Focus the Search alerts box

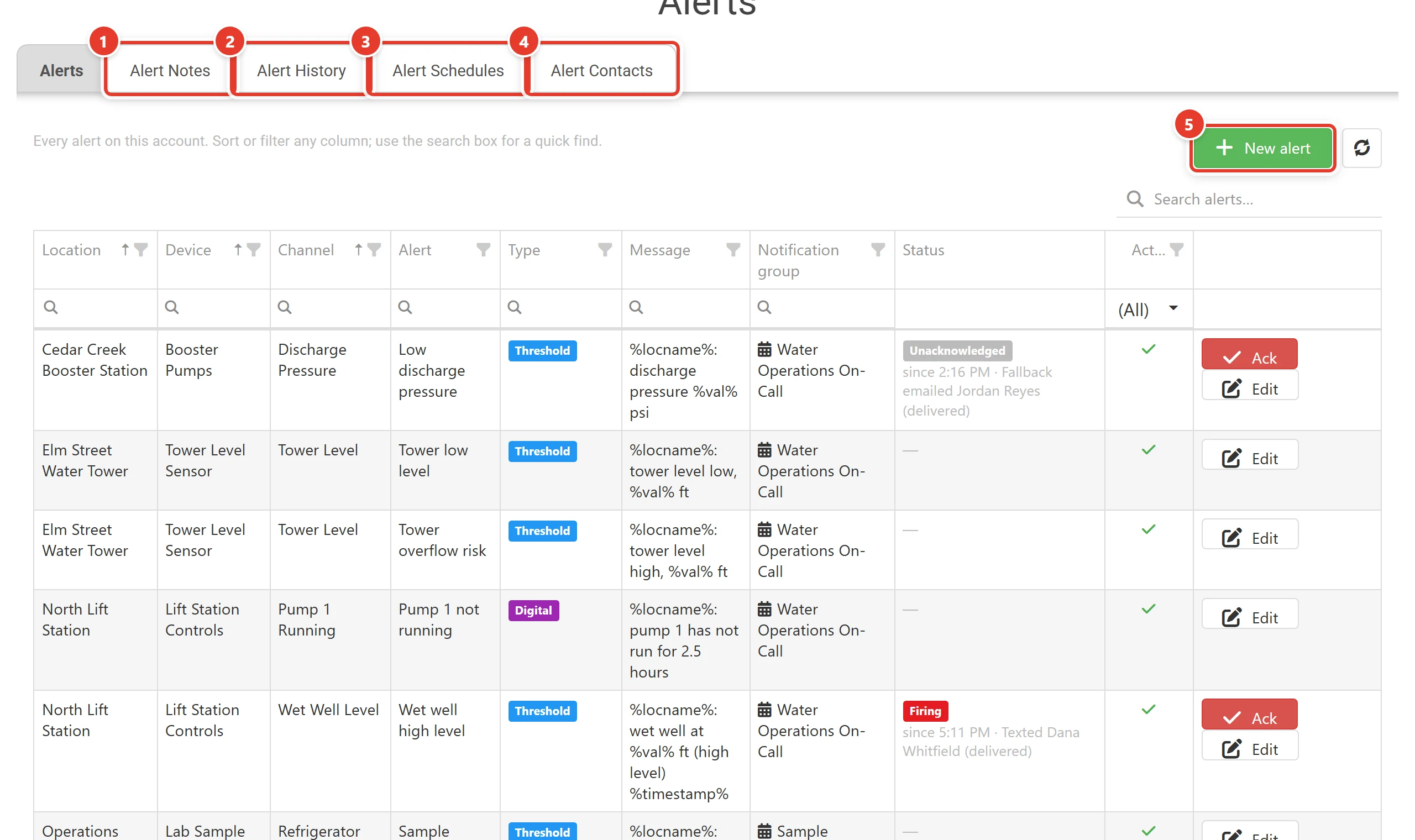click(1248, 200)
